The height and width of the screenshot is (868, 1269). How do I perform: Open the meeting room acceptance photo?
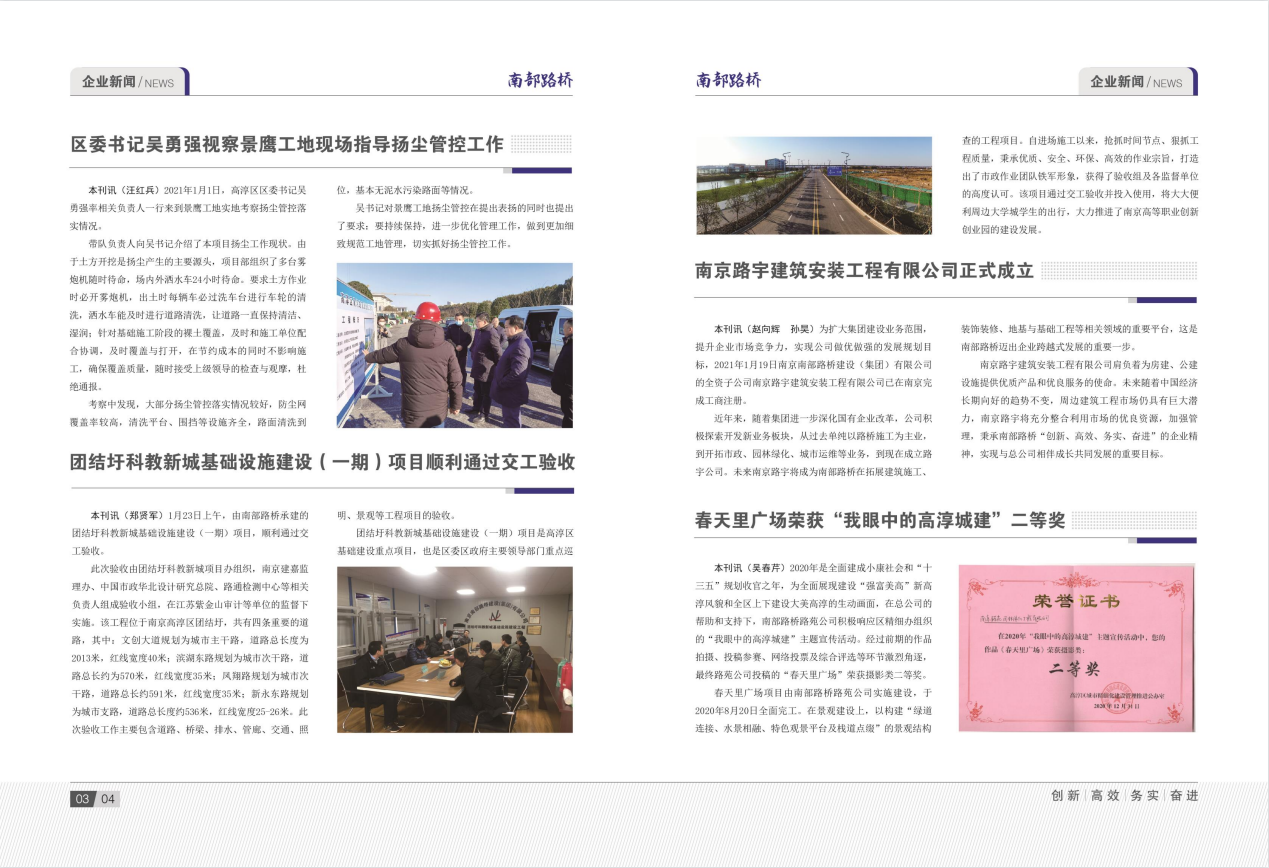pyautogui.click(x=455, y=649)
